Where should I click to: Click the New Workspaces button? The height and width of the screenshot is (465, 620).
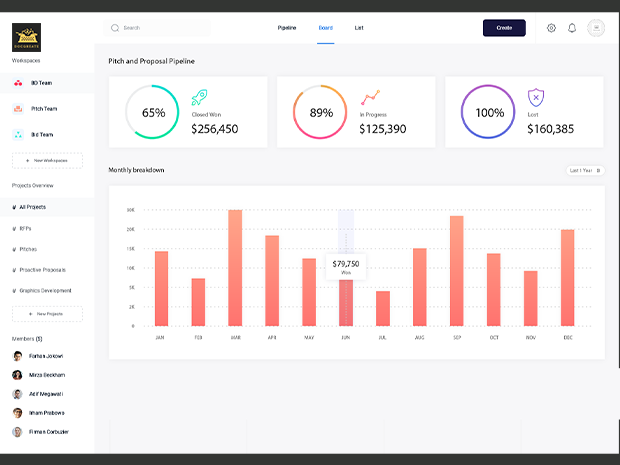click(47, 160)
